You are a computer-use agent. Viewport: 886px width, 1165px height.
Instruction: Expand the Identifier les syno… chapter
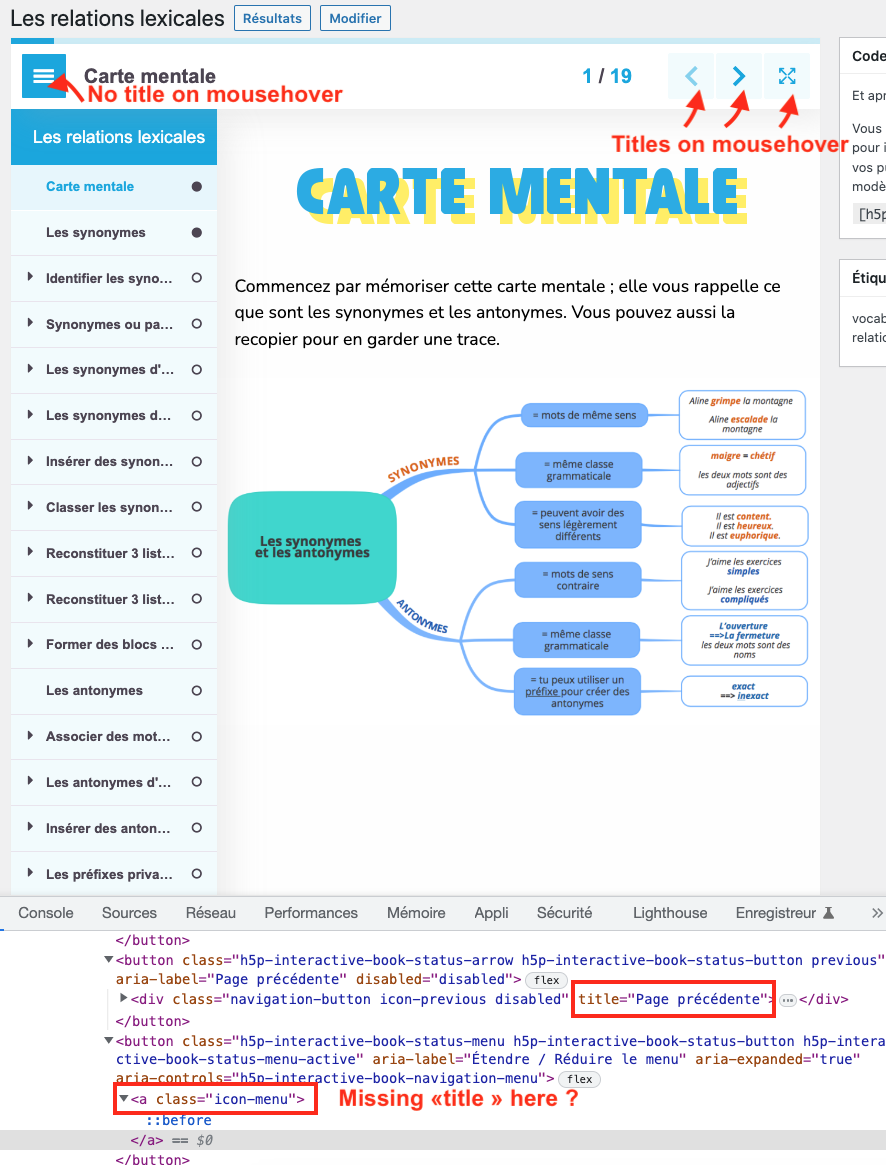pyautogui.click(x=30, y=277)
